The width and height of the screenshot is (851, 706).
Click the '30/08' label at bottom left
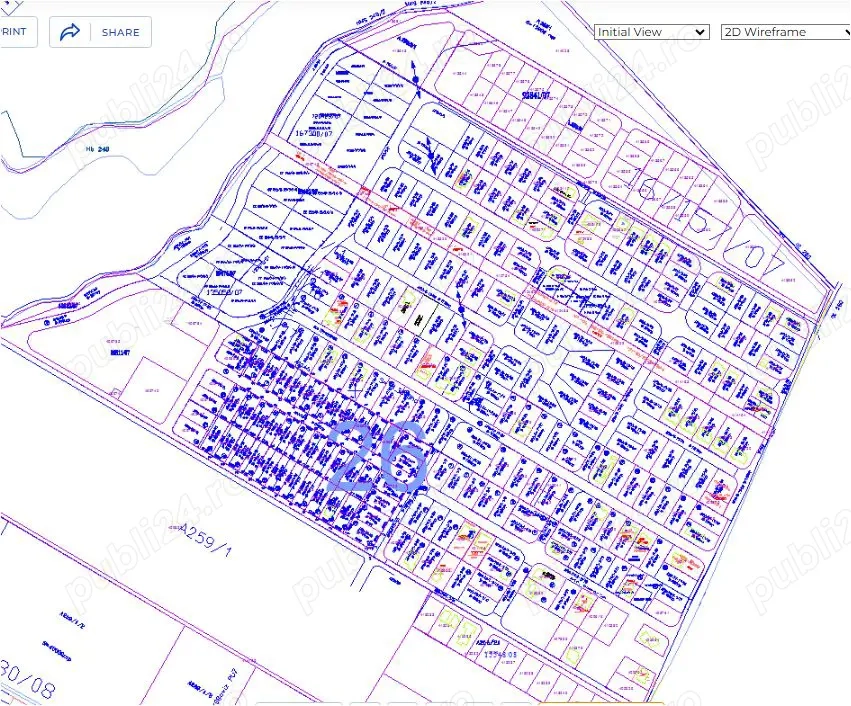pos(27,678)
